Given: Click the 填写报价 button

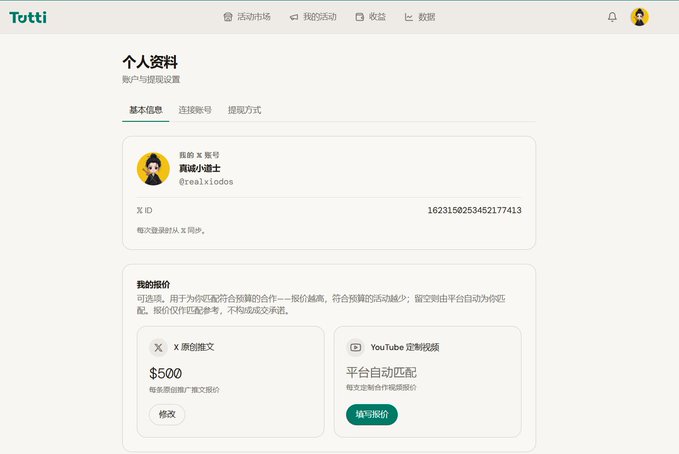Looking at the screenshot, I should [x=372, y=415].
